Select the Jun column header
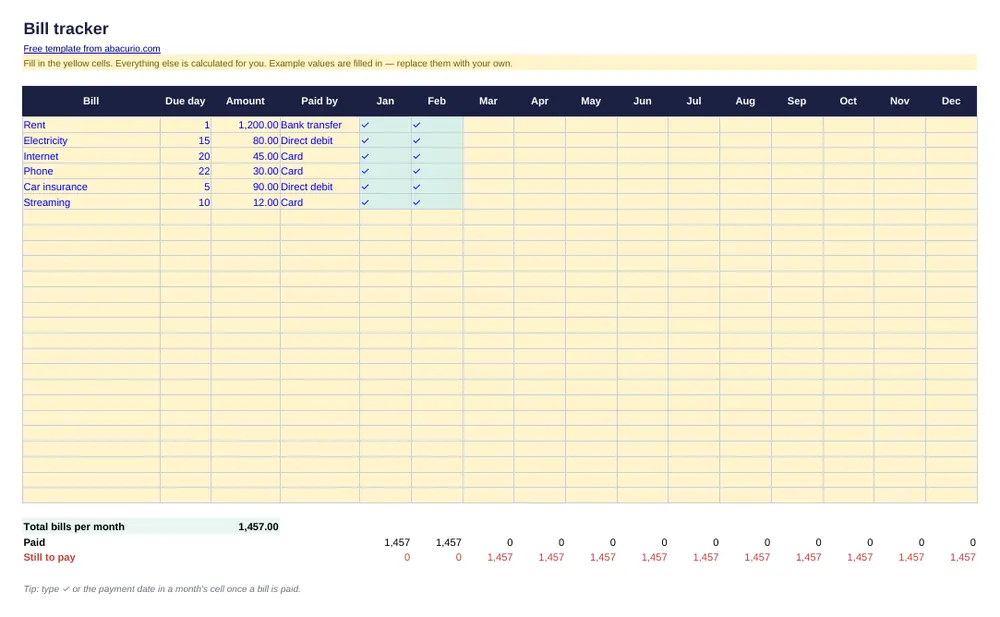Viewport: 1000px width, 617px height. [642, 101]
